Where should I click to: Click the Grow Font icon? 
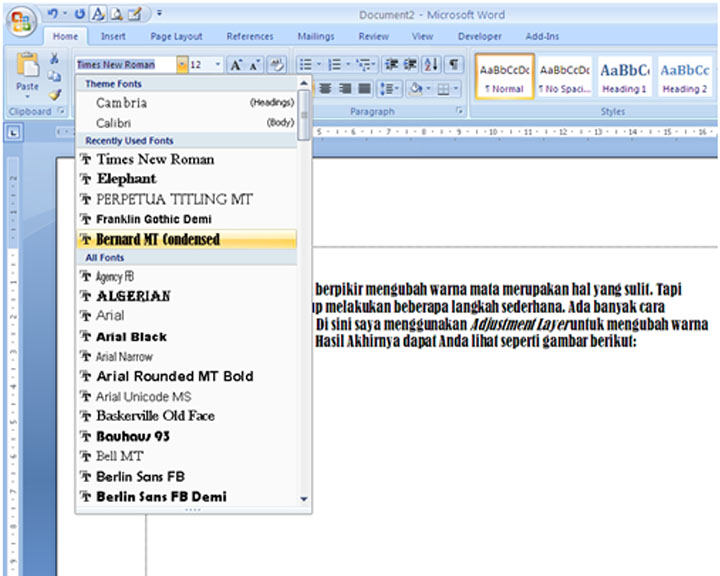(236, 65)
